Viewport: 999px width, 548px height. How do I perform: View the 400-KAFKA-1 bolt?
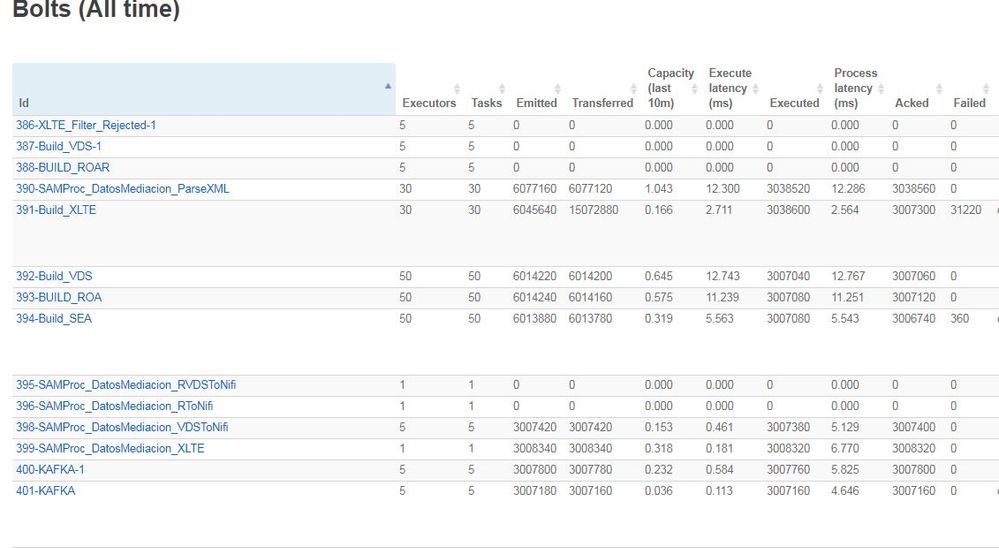[50, 469]
